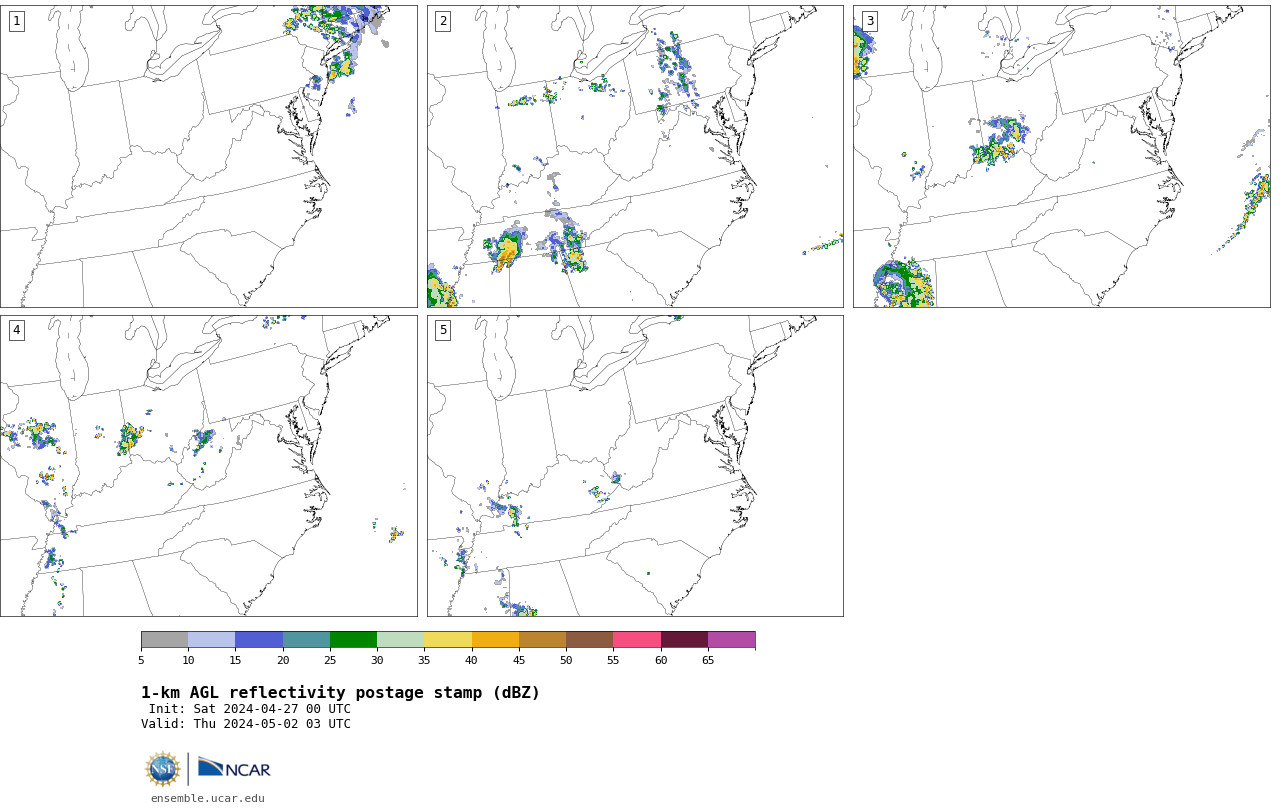Image resolution: width=1280 pixels, height=809 pixels.
Task: Select the pink 55-60 dBZ swatch
Action: (637, 640)
